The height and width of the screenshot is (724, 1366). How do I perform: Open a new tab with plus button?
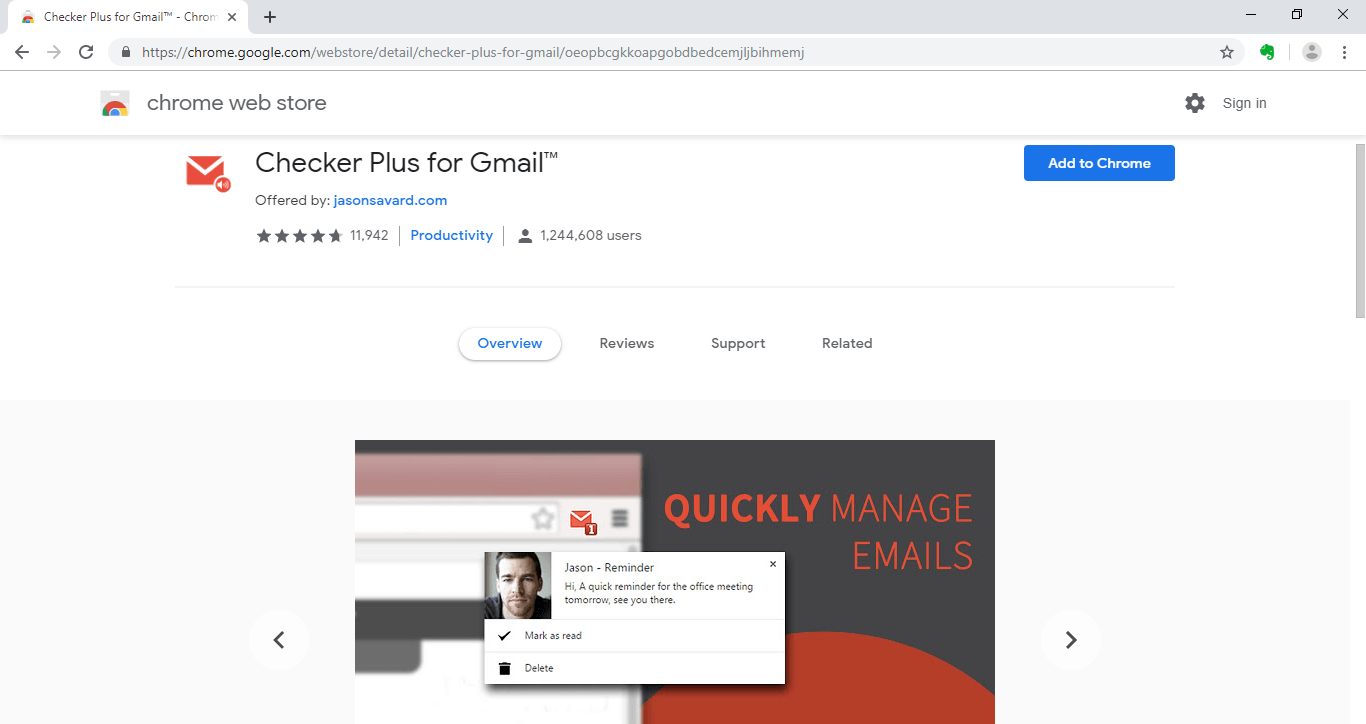click(270, 17)
